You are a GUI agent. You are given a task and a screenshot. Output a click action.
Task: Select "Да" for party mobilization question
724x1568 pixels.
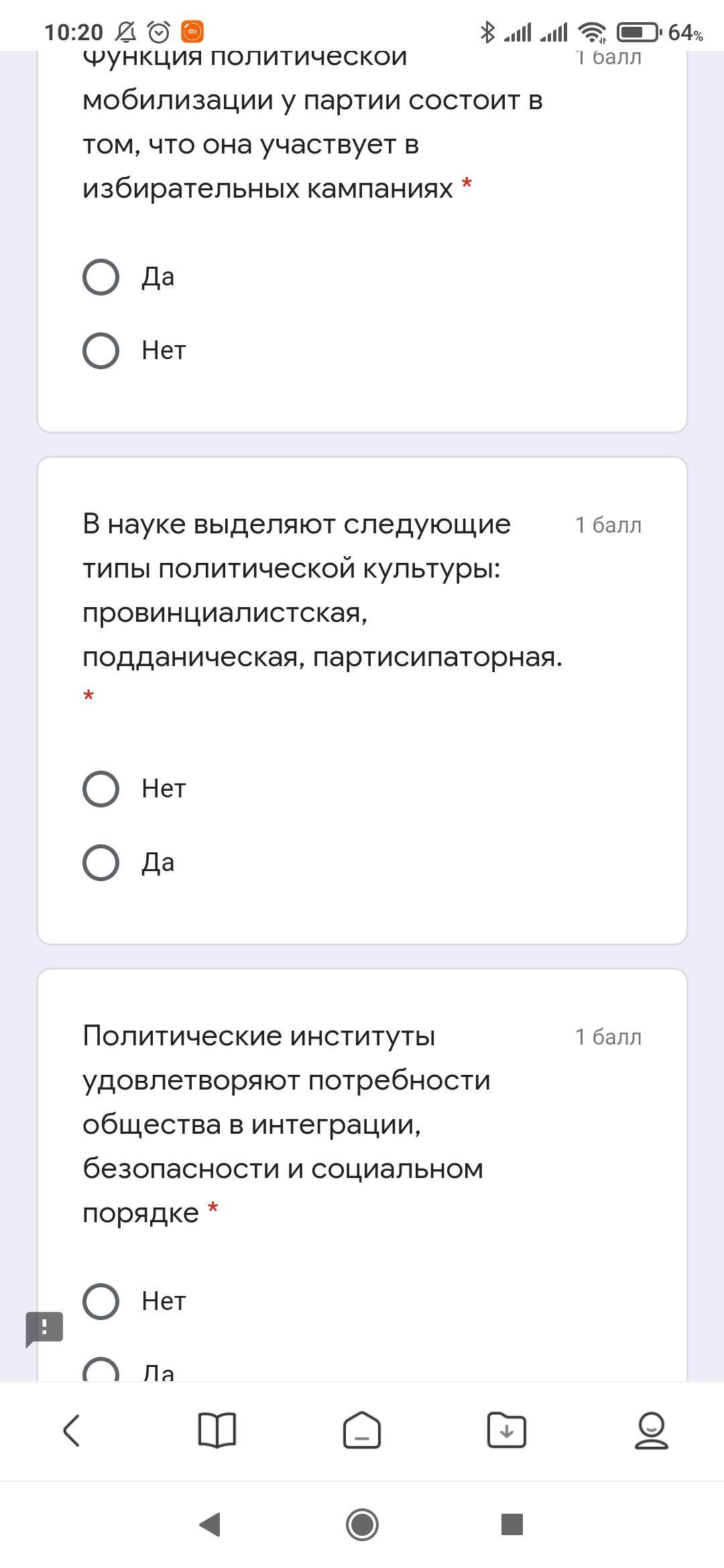101,277
